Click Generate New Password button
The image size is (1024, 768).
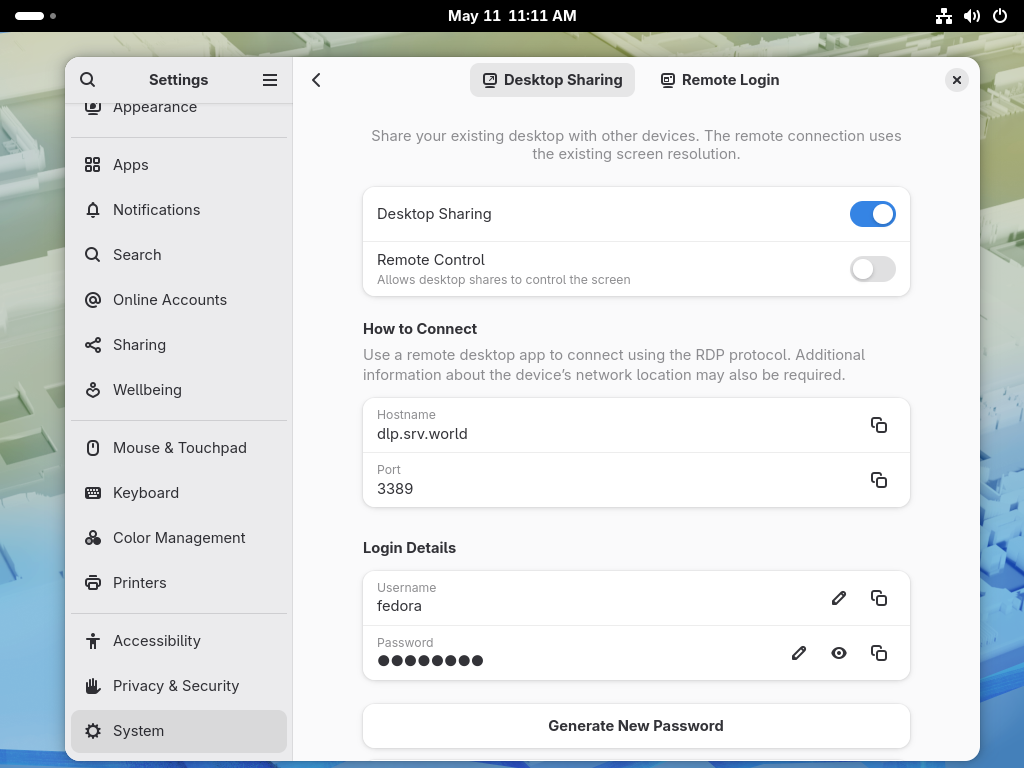point(636,726)
